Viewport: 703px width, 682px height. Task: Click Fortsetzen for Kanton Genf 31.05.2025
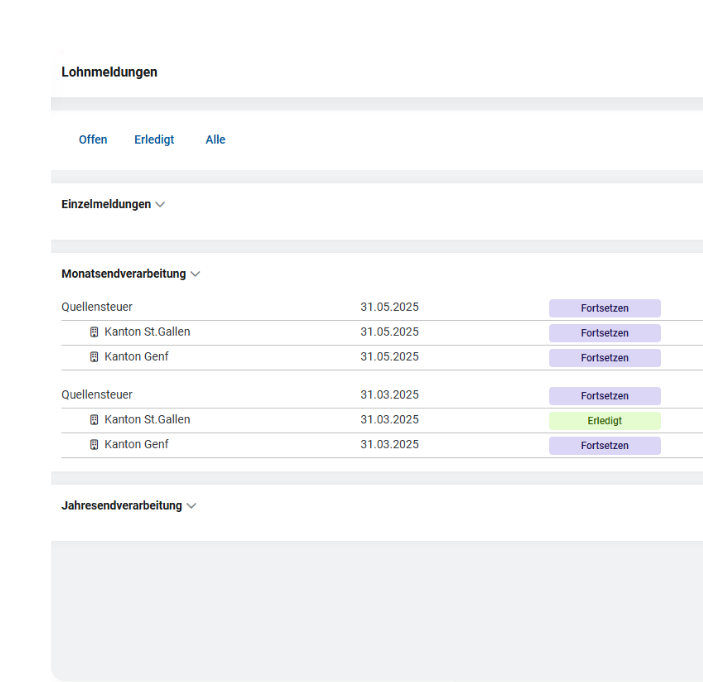(604, 358)
